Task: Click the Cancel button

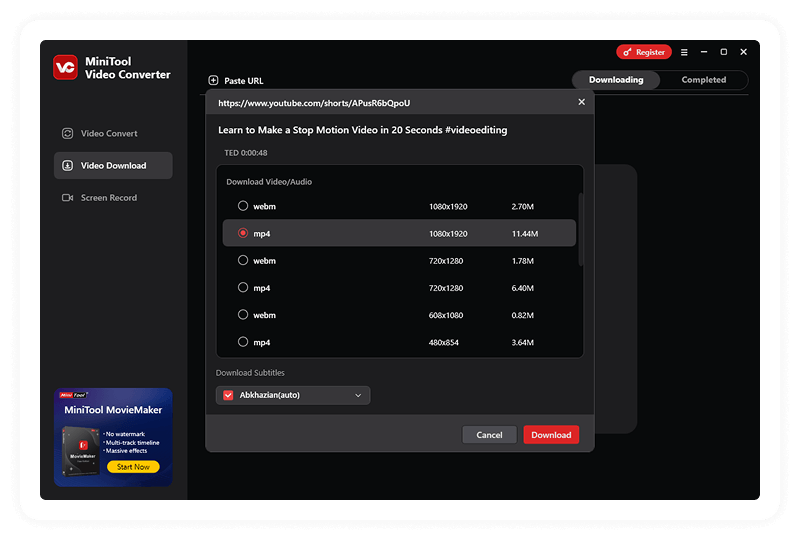Action: 489,435
